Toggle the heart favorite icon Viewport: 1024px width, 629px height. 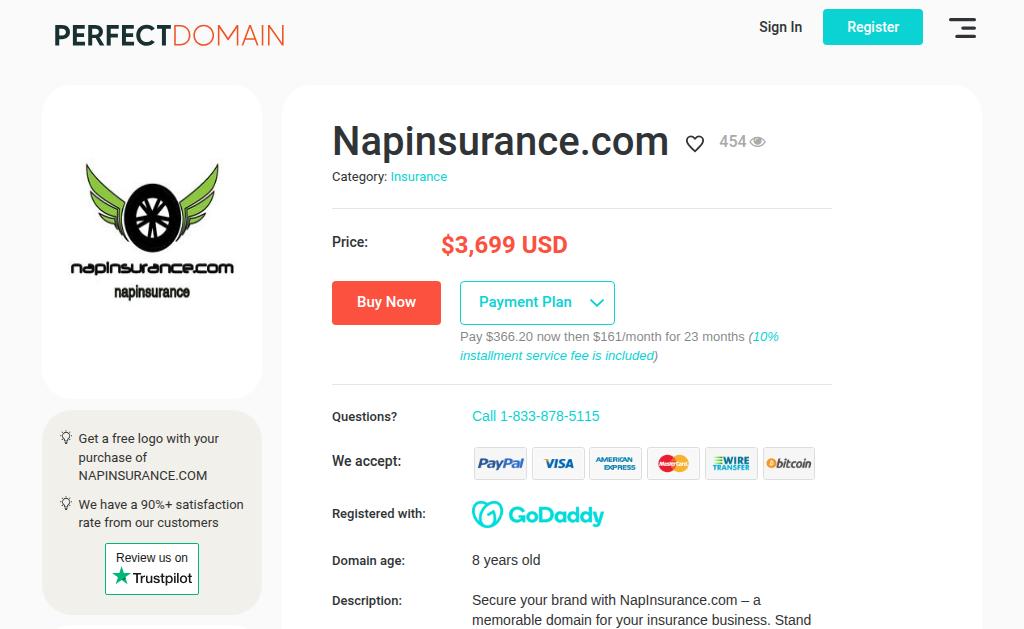coord(695,143)
